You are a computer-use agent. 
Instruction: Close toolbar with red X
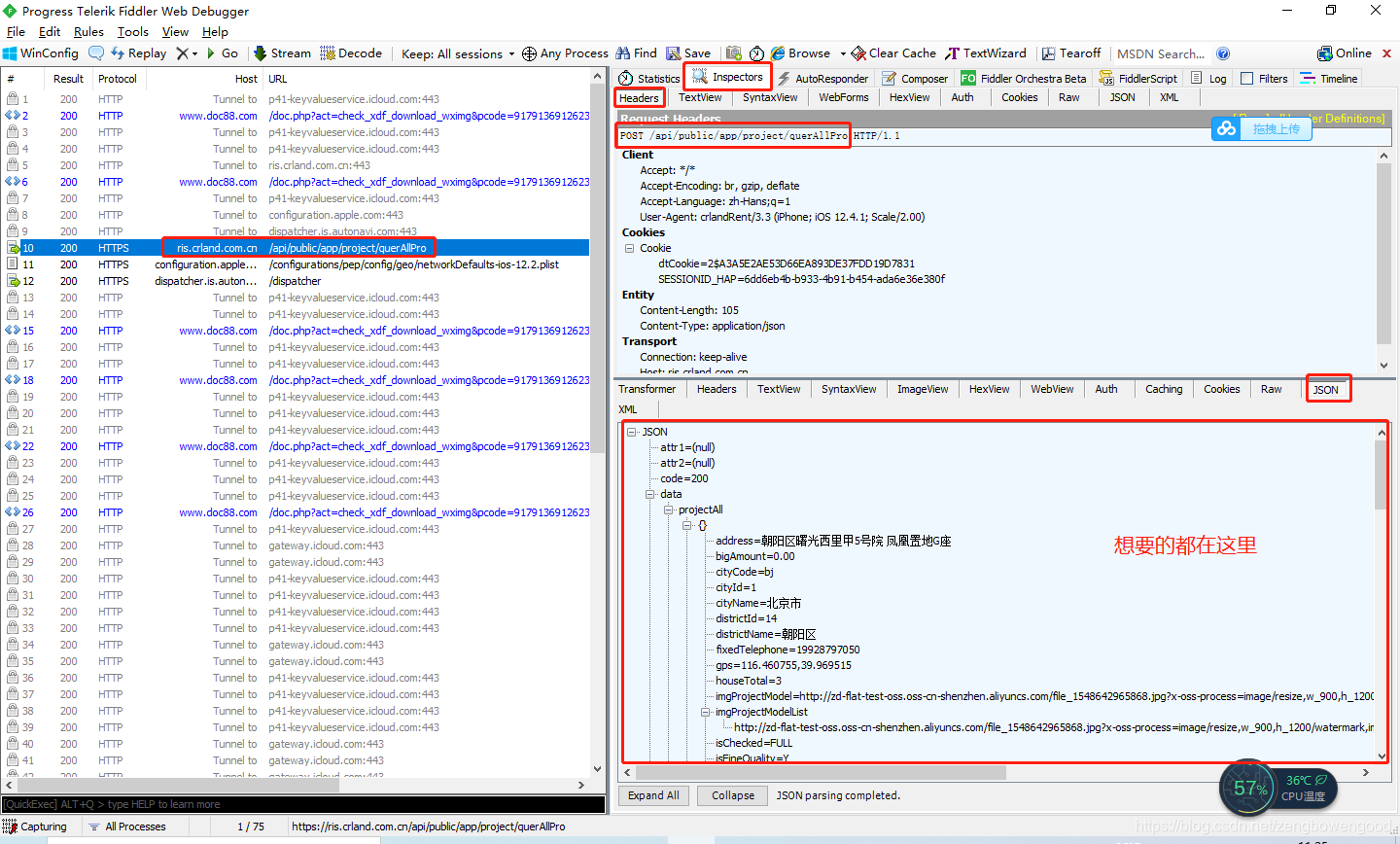[x=1387, y=53]
